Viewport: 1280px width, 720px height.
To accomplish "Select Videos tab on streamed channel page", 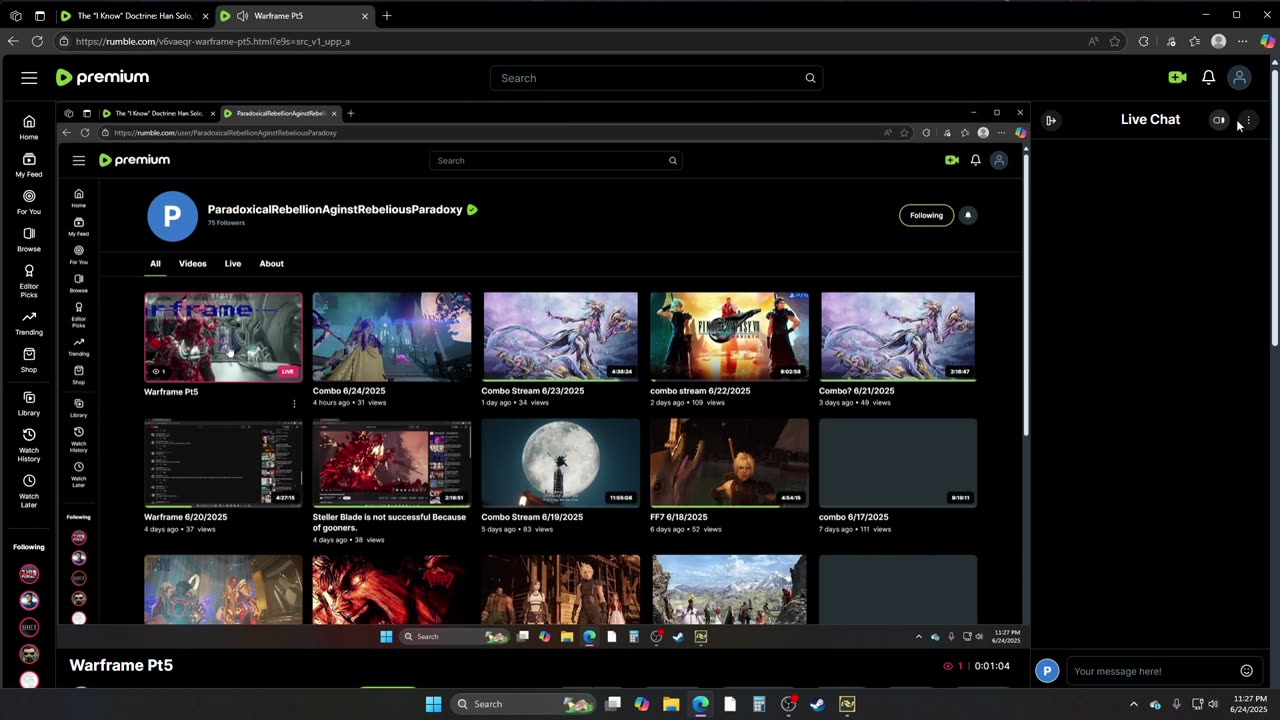I will point(193,264).
